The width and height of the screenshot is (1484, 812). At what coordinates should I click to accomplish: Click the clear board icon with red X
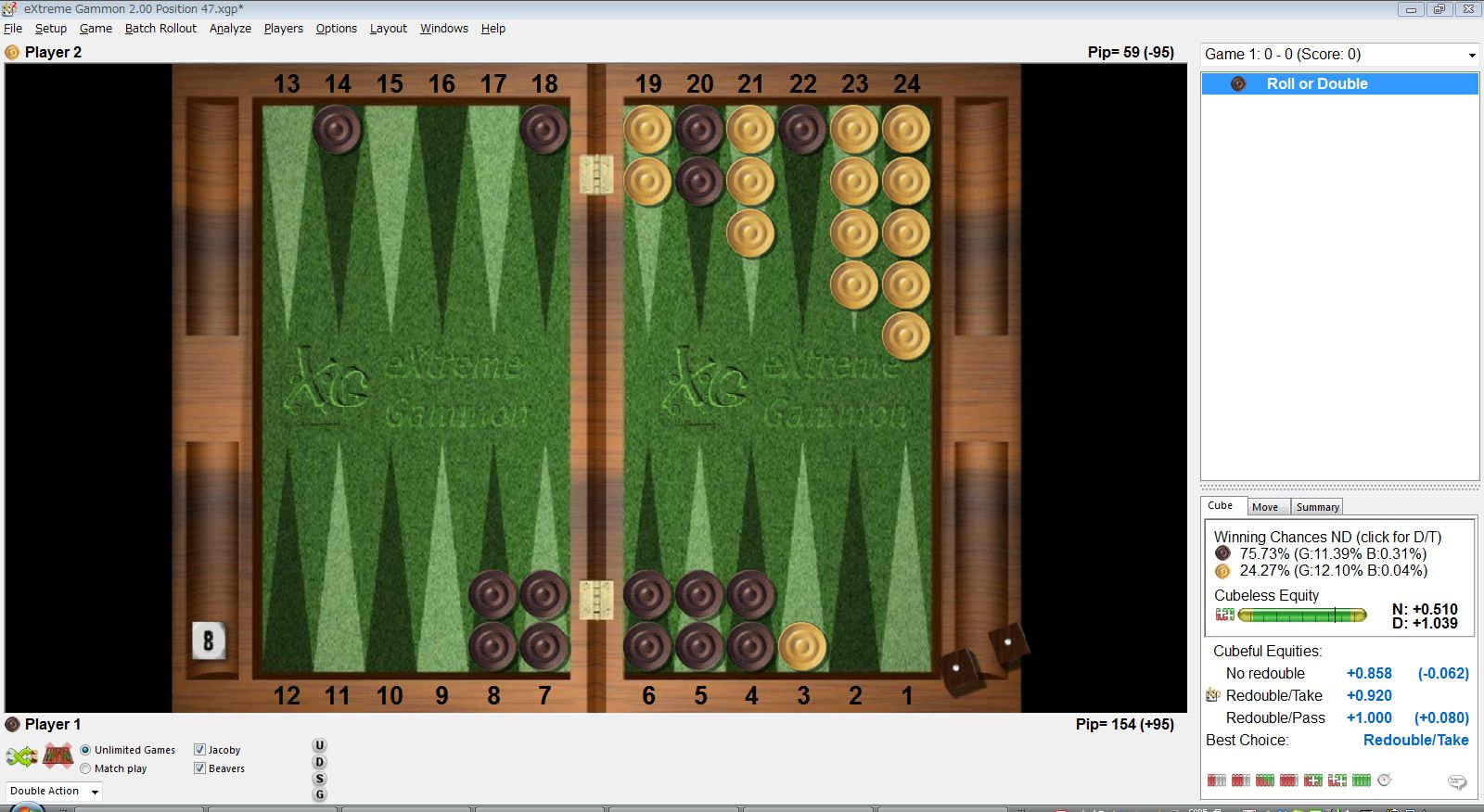tap(58, 756)
